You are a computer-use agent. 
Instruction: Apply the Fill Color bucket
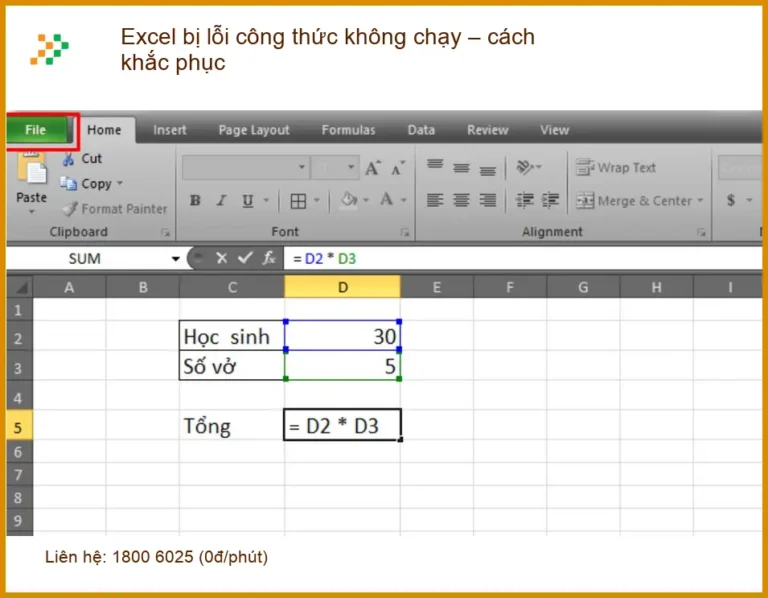[x=349, y=200]
